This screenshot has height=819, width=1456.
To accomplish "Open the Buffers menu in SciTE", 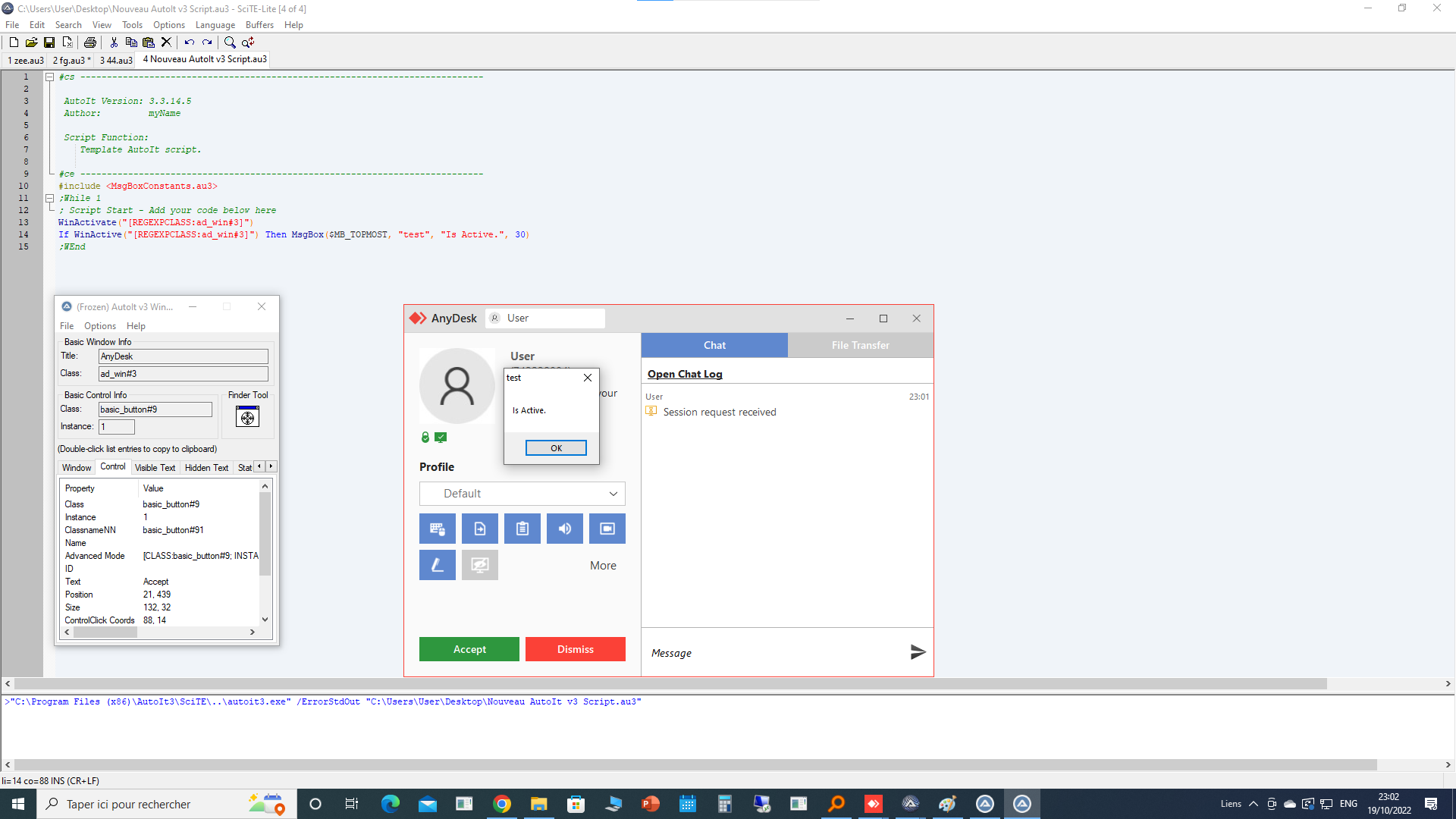I will pyautogui.click(x=259, y=25).
